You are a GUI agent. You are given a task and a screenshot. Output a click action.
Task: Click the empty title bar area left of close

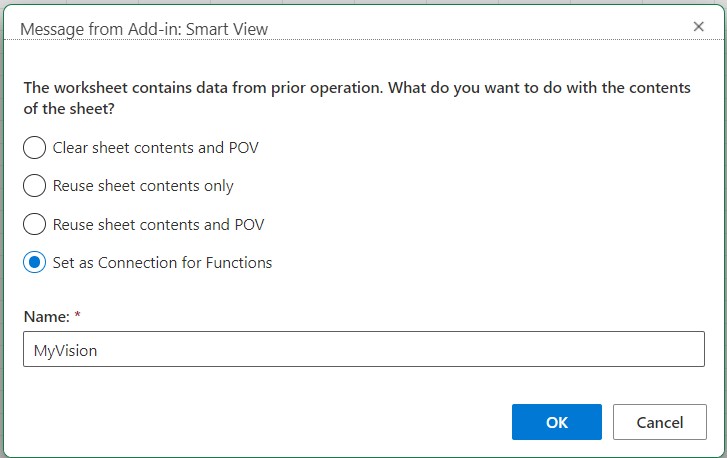pyautogui.click(x=500, y=28)
